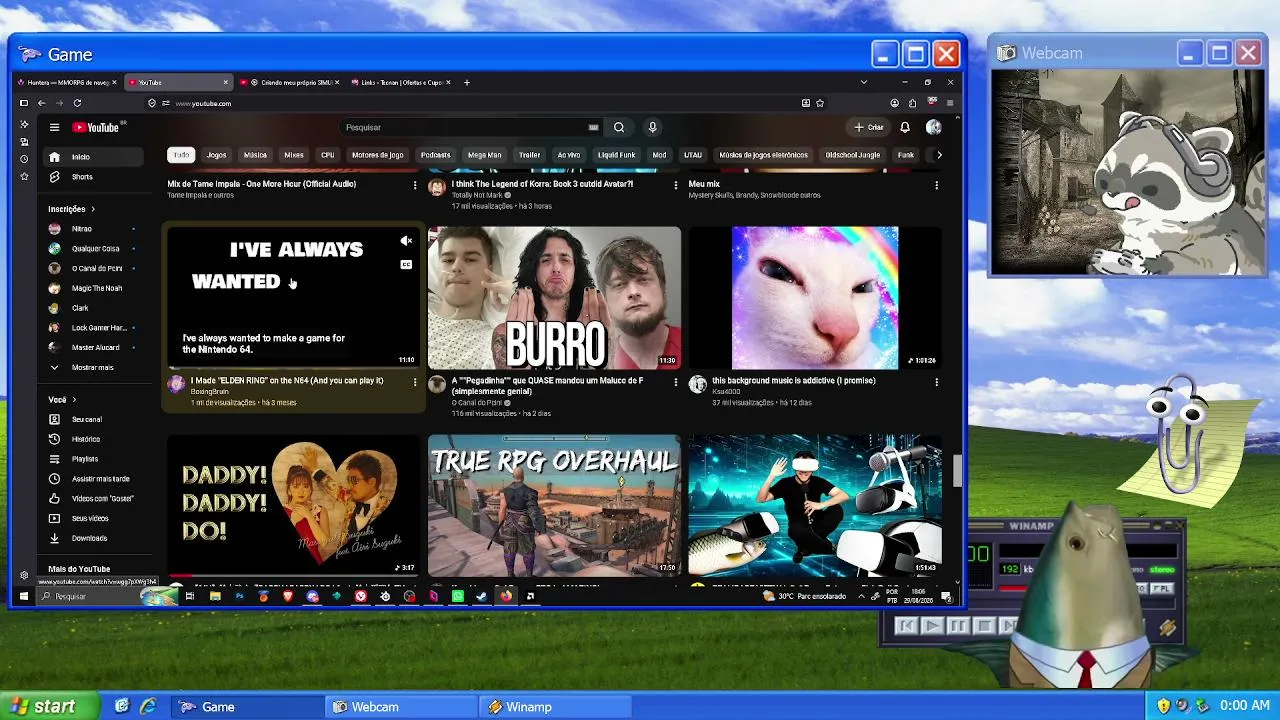Open the on-screen keyboard icon in the search box
1280x720 pixels.
point(593,127)
